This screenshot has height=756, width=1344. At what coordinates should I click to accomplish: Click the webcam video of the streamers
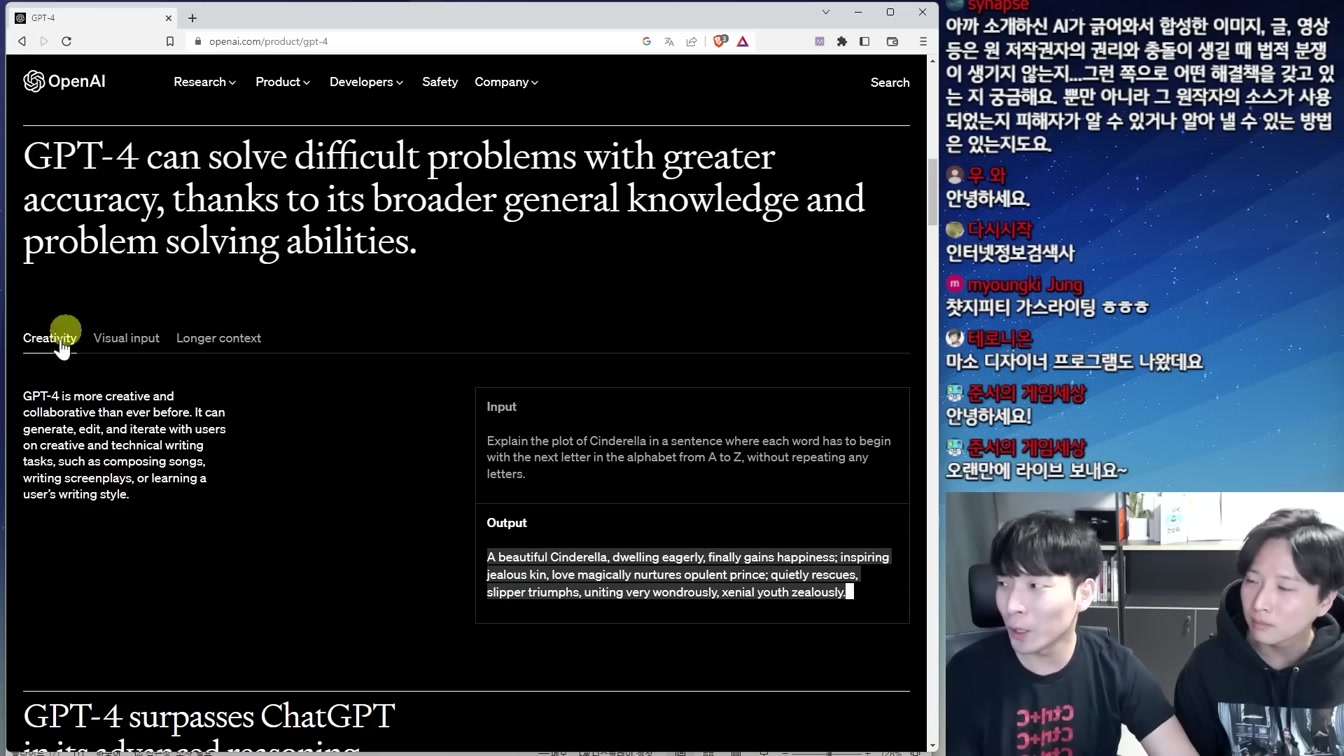1144,624
